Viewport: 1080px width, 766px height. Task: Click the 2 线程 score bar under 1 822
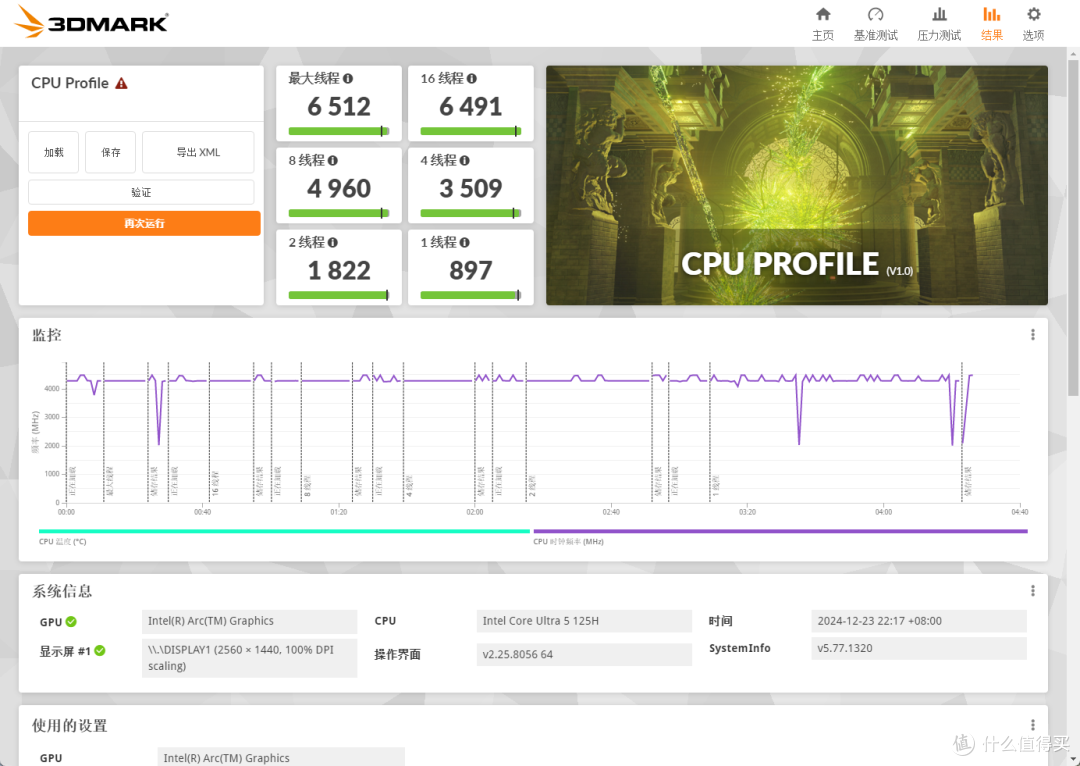(339, 295)
